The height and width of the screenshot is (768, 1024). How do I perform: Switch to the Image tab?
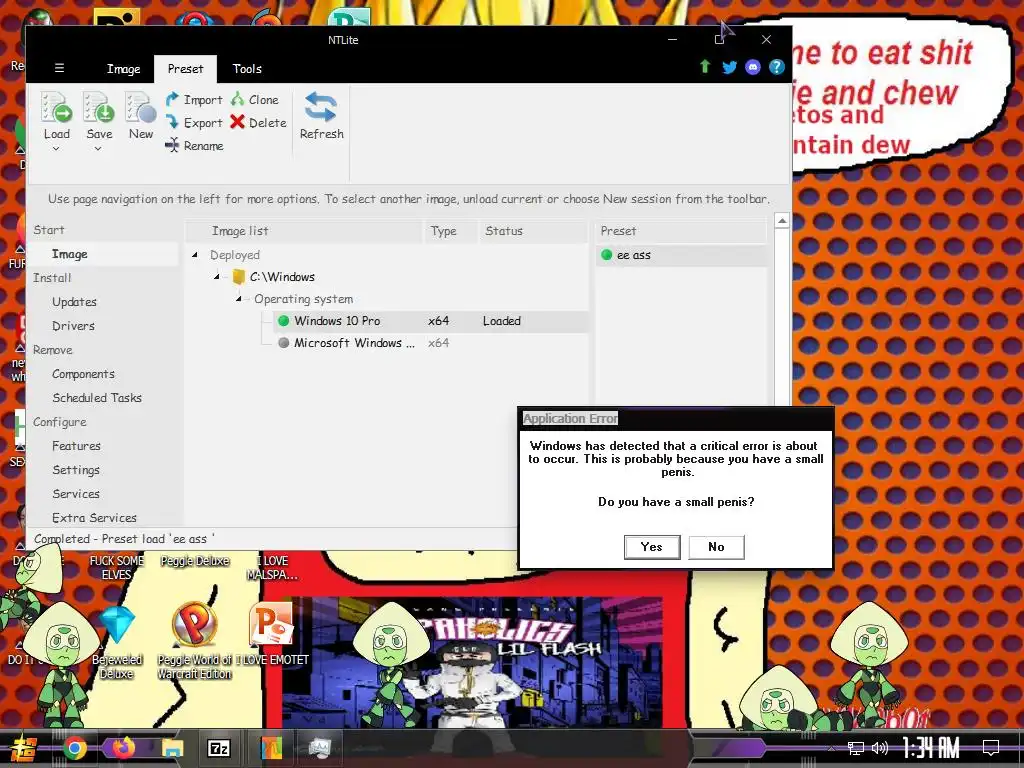click(x=123, y=69)
